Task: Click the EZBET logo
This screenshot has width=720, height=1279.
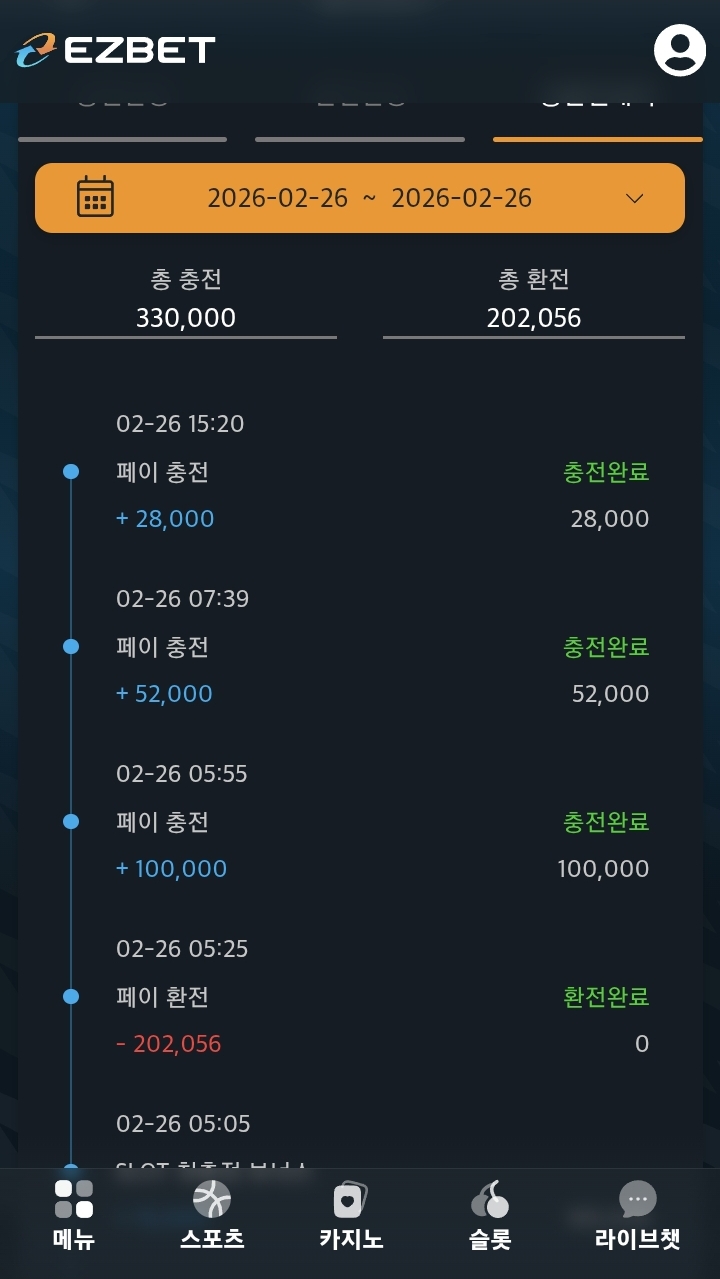Action: coord(116,50)
